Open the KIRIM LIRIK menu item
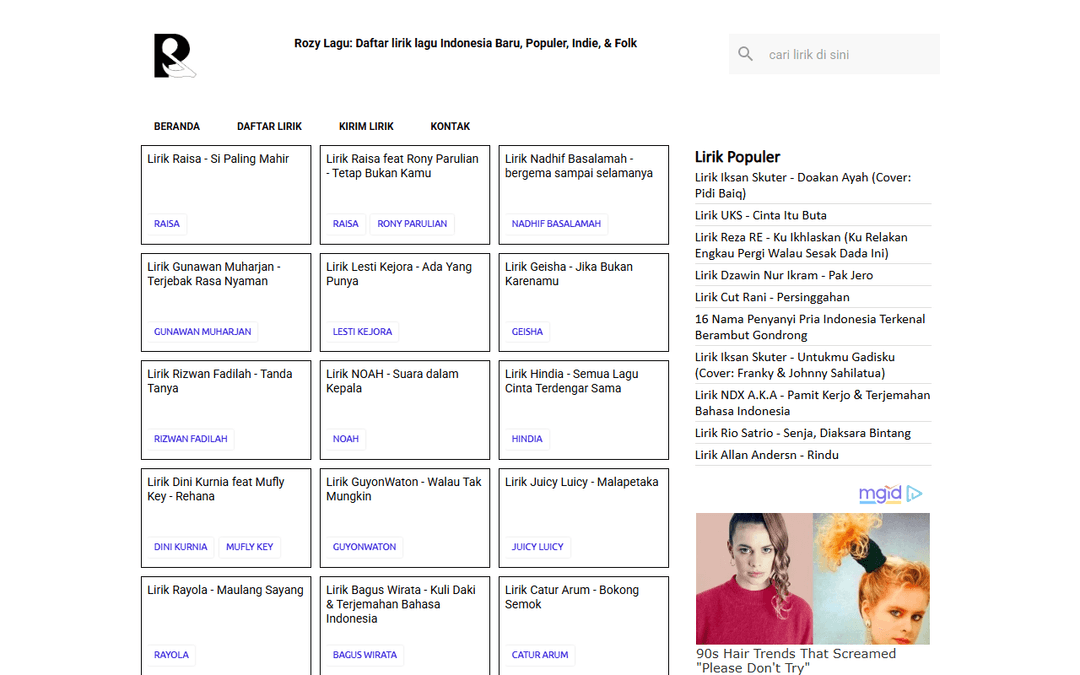This screenshot has width=1080, height=675. (366, 127)
